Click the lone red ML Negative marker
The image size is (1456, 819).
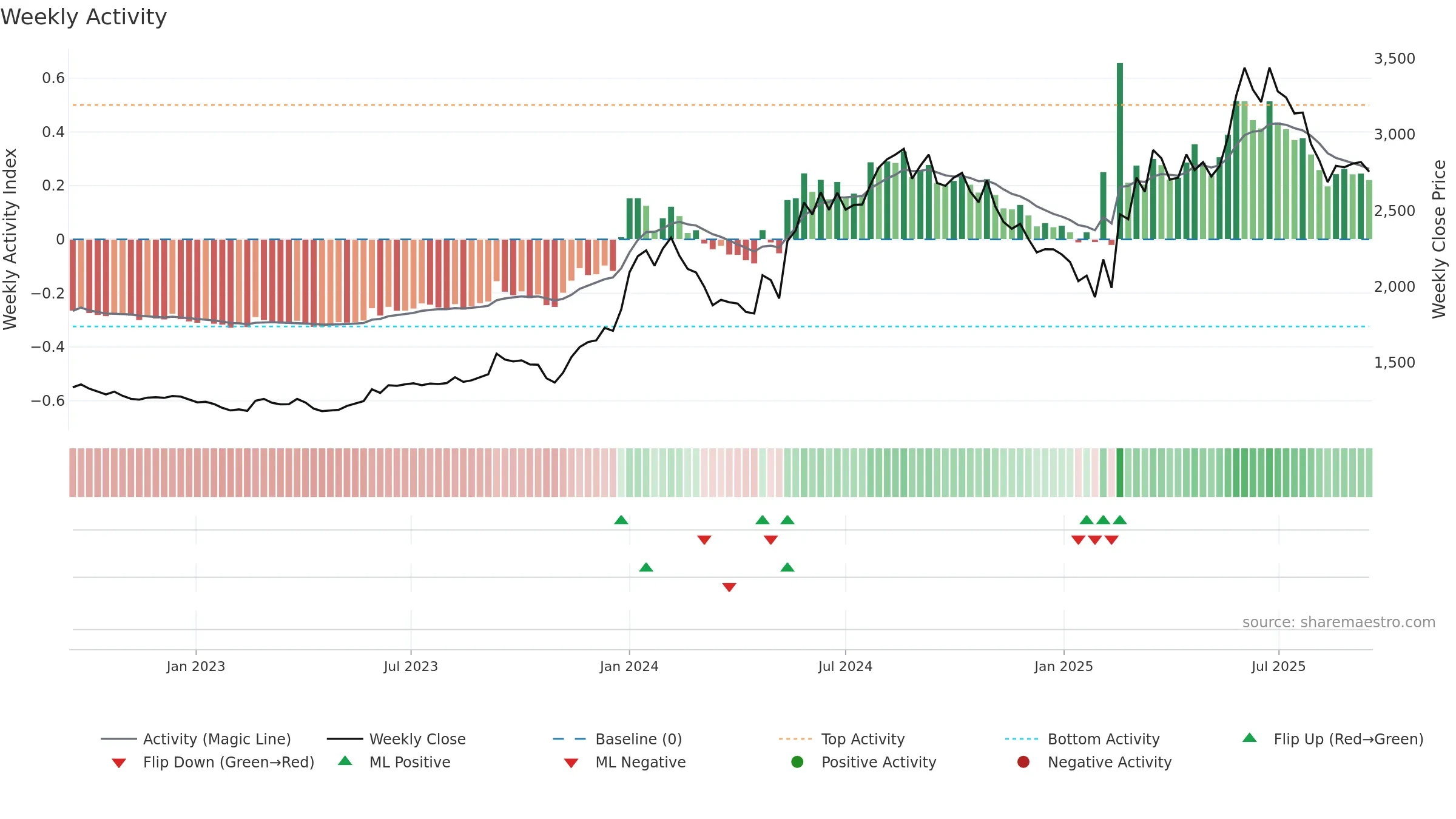729,587
